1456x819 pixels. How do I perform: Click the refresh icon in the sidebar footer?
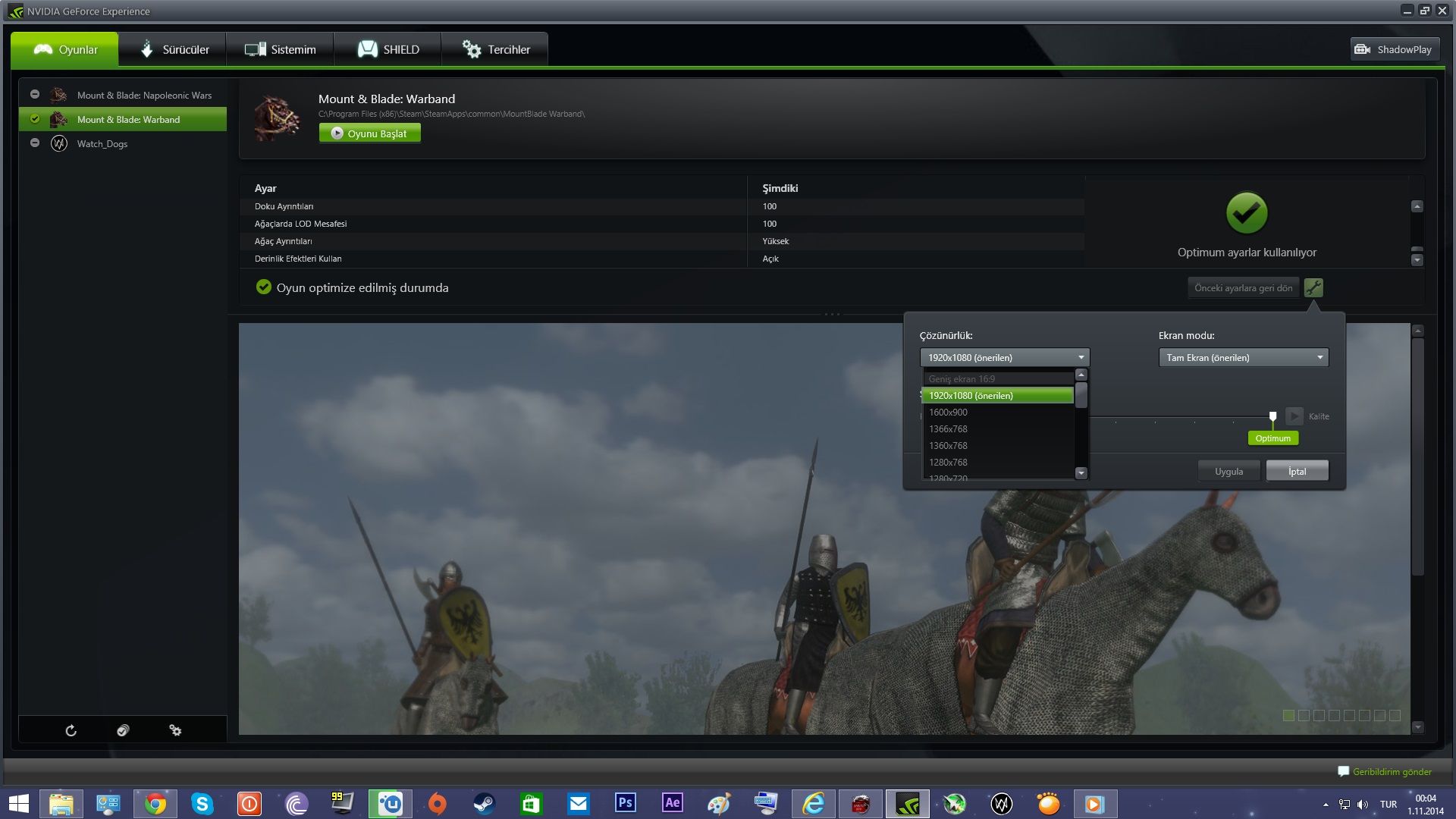pyautogui.click(x=71, y=730)
